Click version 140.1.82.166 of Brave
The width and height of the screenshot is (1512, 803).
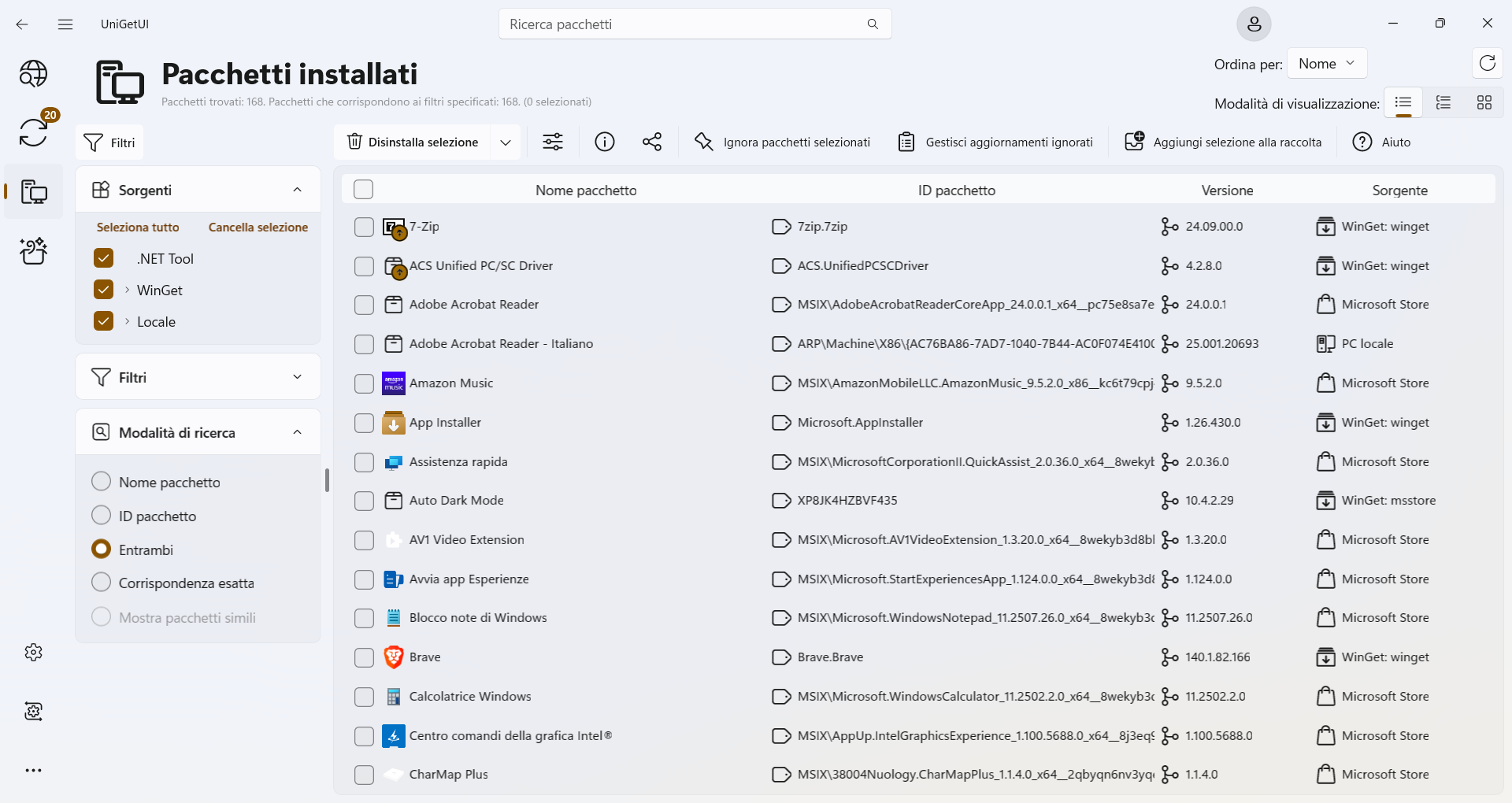point(1217,657)
